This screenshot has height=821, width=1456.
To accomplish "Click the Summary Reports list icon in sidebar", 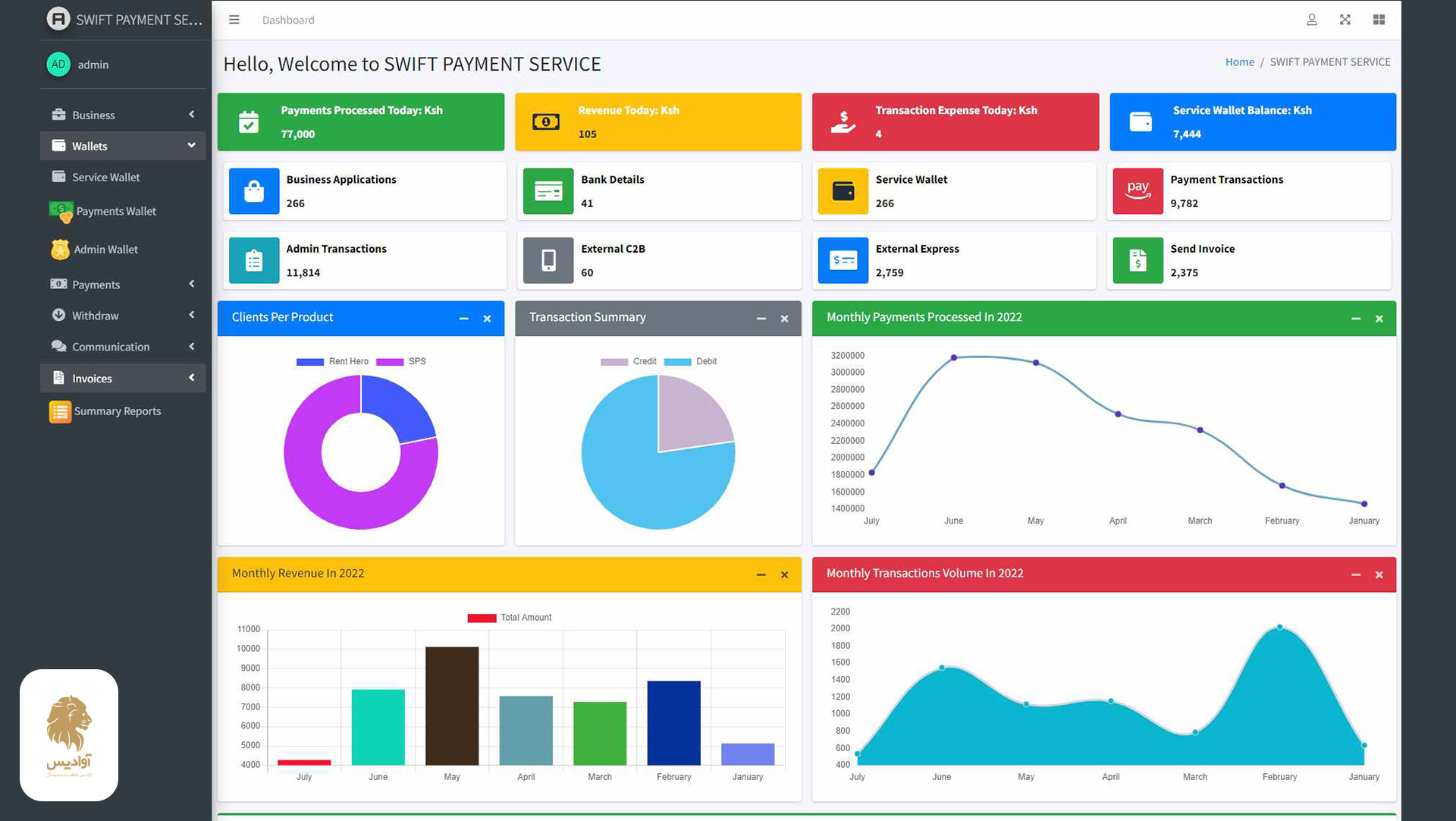I will 60,411.
